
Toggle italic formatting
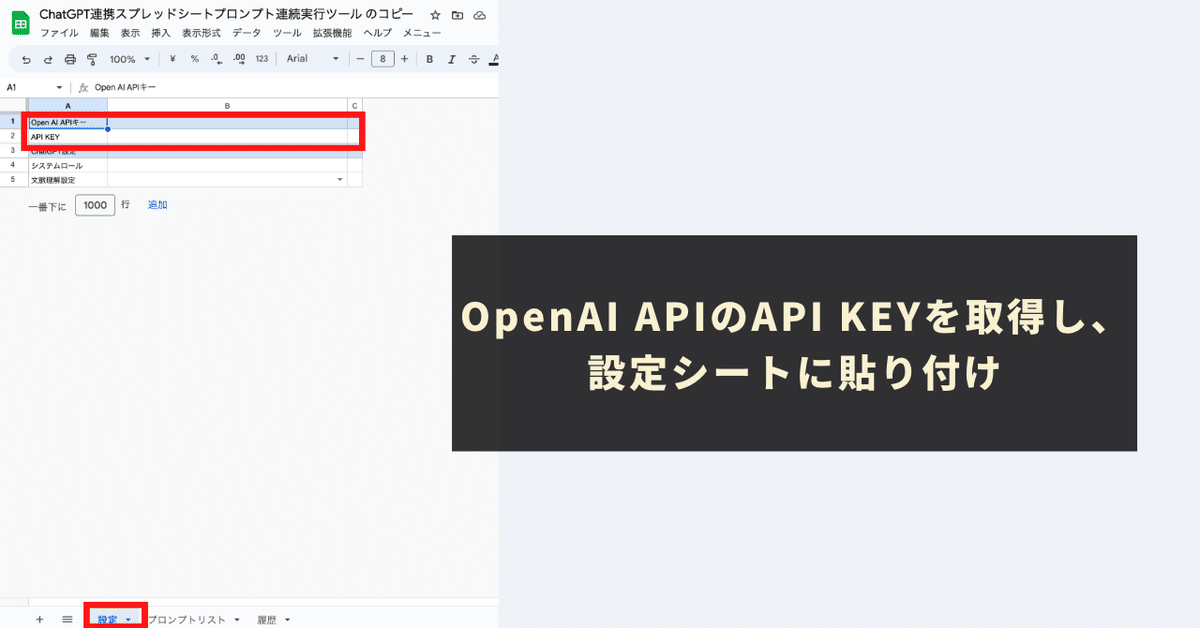pyautogui.click(x=452, y=59)
